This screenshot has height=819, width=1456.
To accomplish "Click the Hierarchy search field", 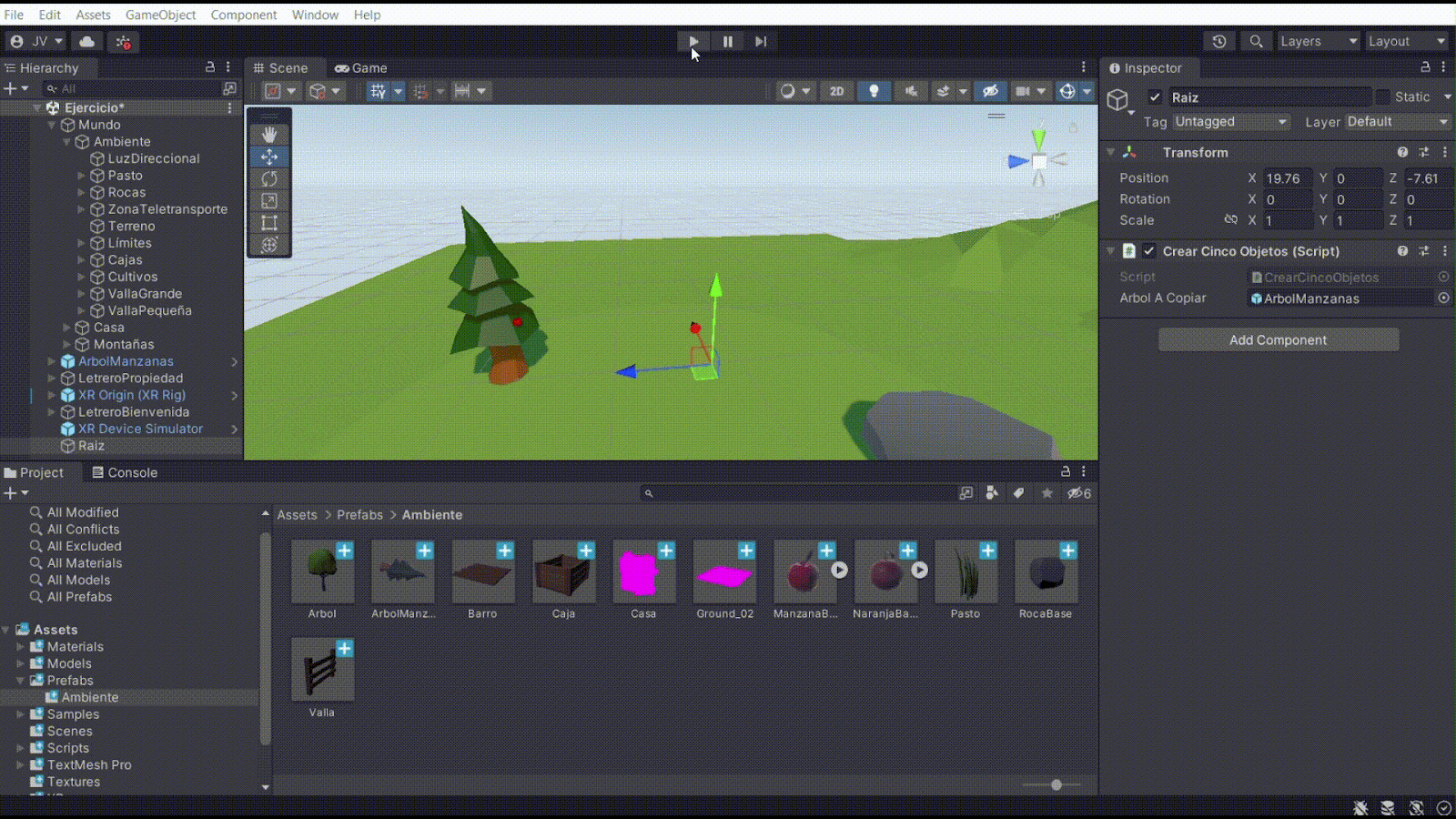I will [x=132, y=88].
